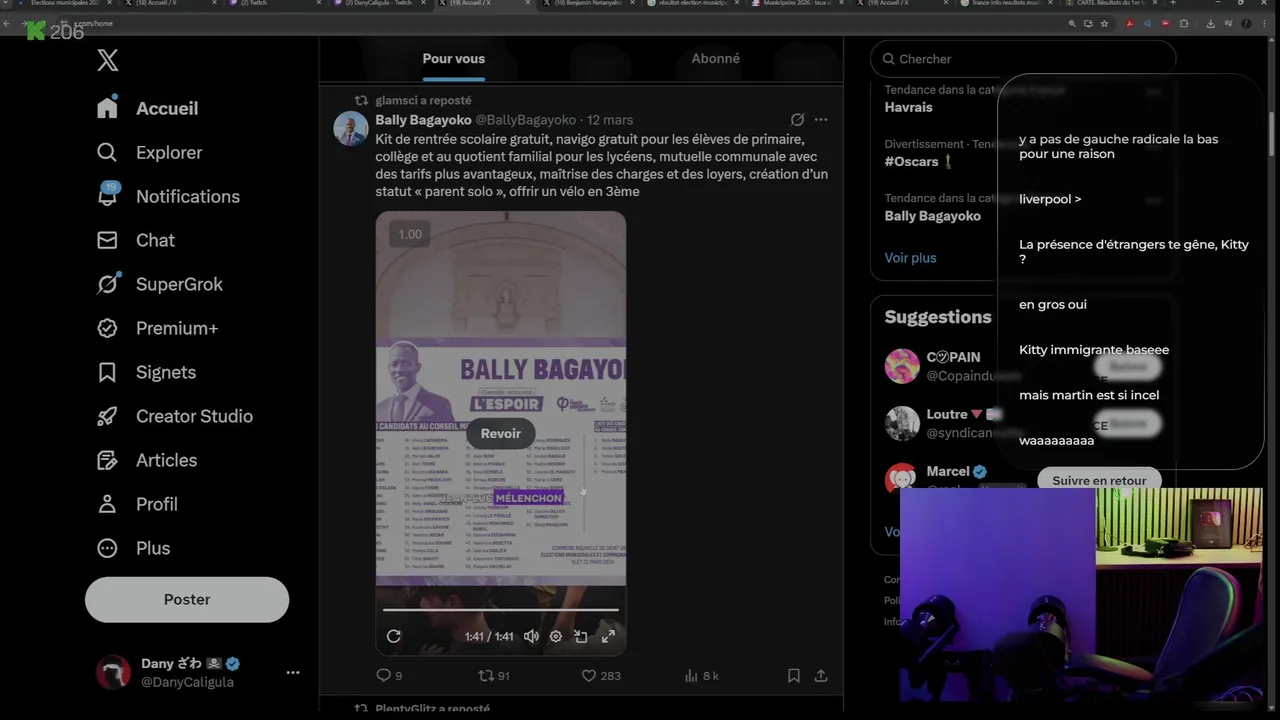Open Explorer from the sidebar
The height and width of the screenshot is (720, 1280).
click(x=150, y=152)
